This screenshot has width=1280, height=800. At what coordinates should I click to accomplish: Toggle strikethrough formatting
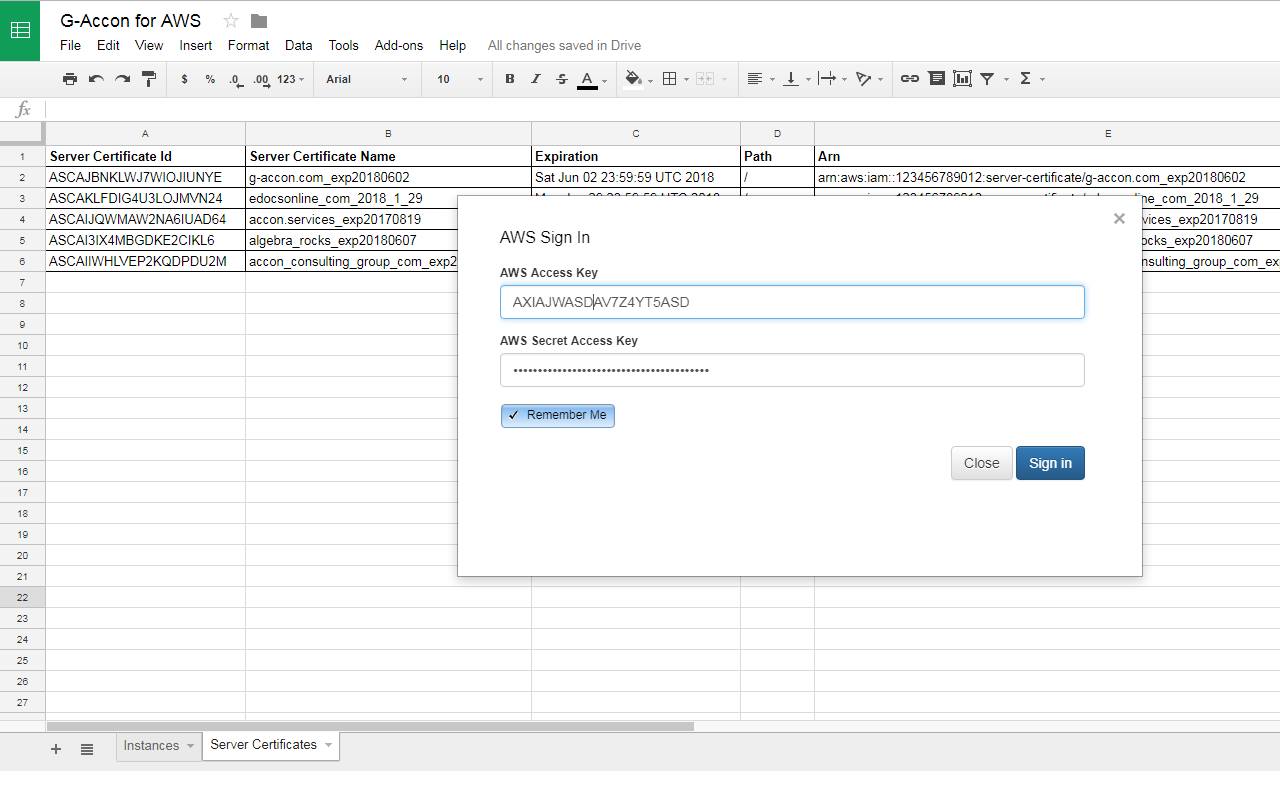pyautogui.click(x=561, y=79)
